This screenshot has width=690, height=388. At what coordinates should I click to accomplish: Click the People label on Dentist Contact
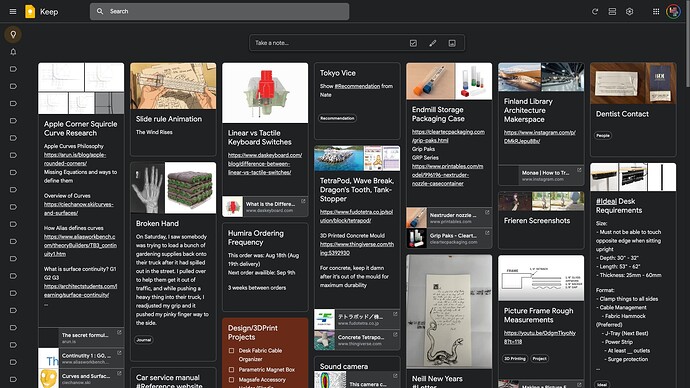click(x=602, y=135)
